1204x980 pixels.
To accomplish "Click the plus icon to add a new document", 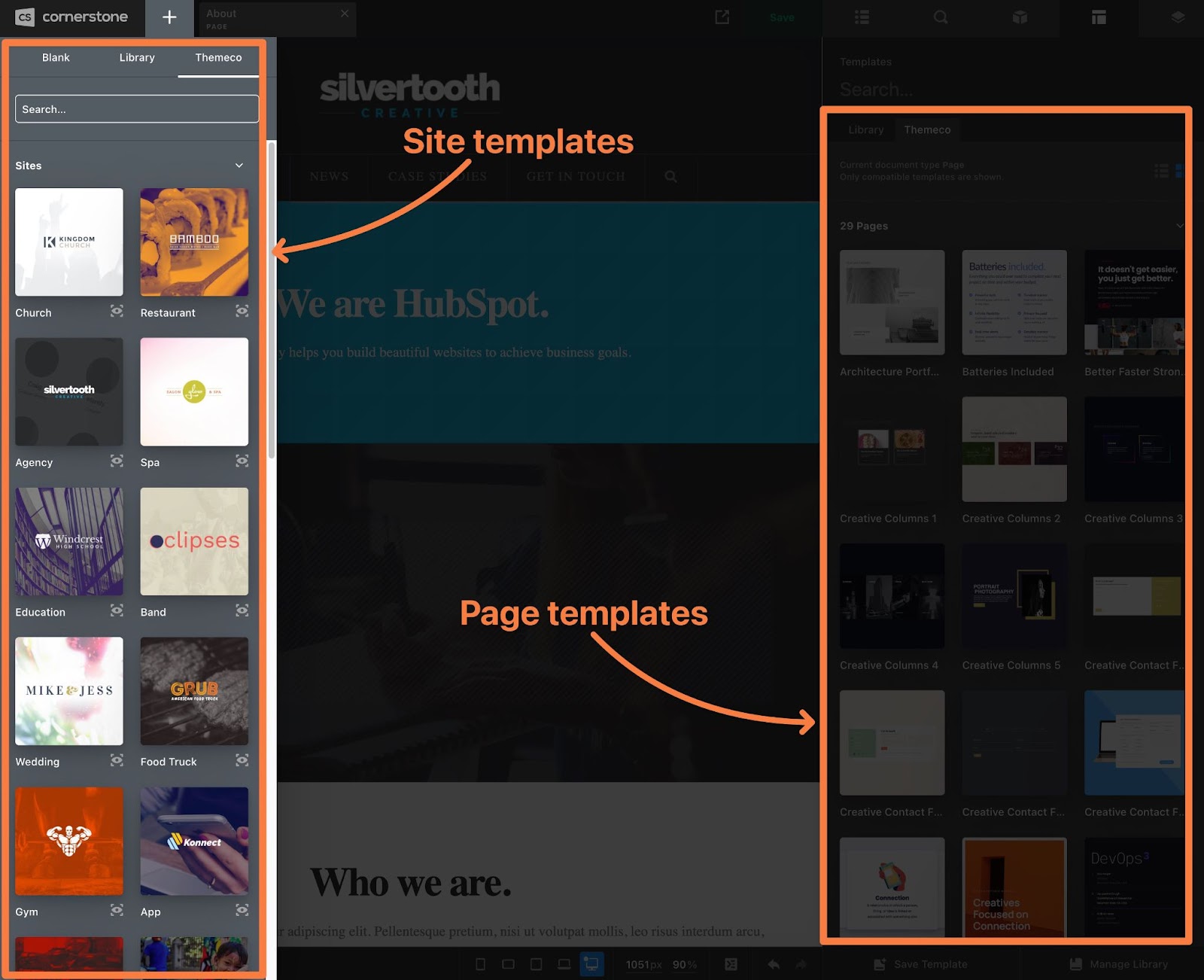I will pos(169,17).
